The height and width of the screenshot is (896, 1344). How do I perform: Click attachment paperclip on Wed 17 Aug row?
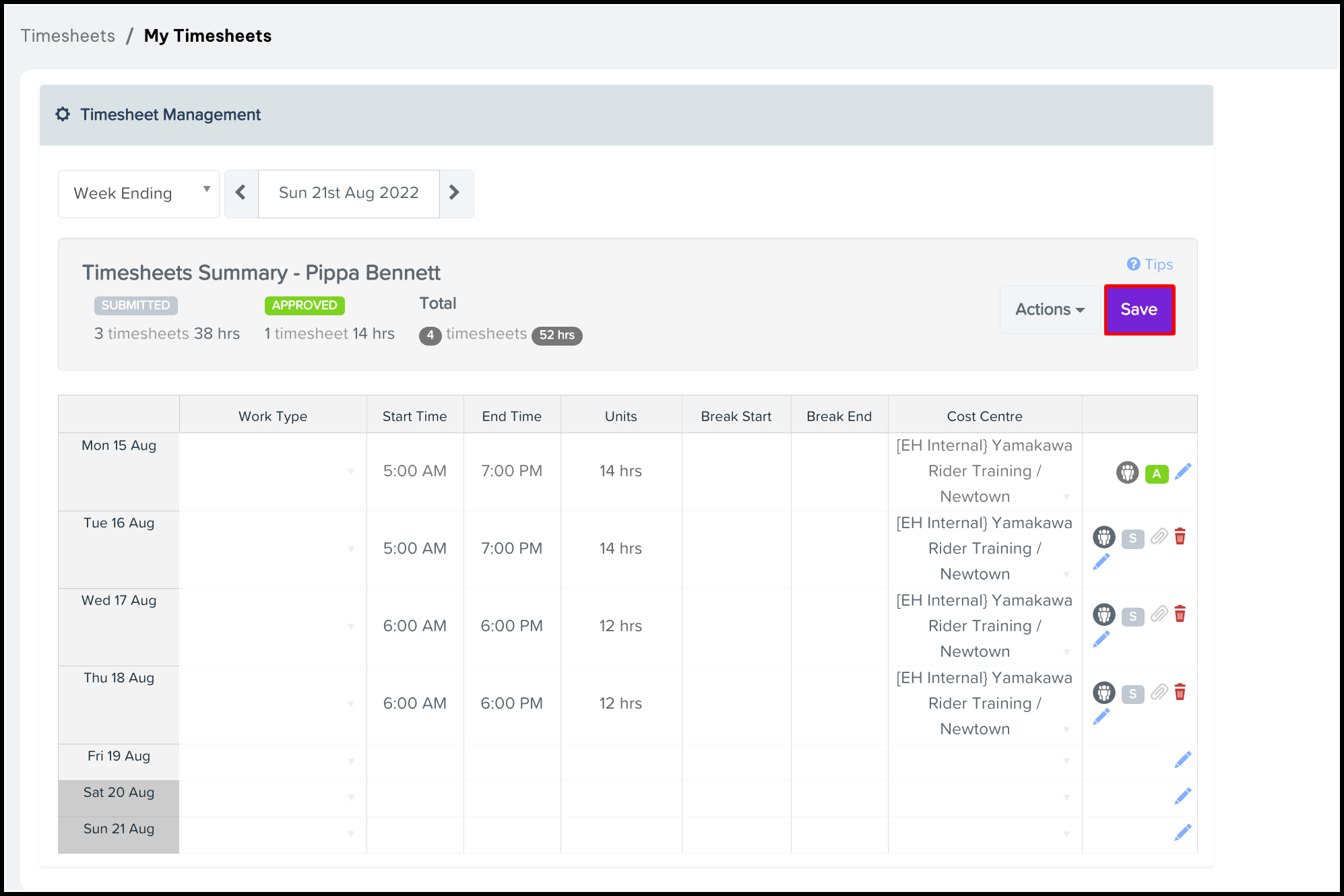(x=1159, y=614)
